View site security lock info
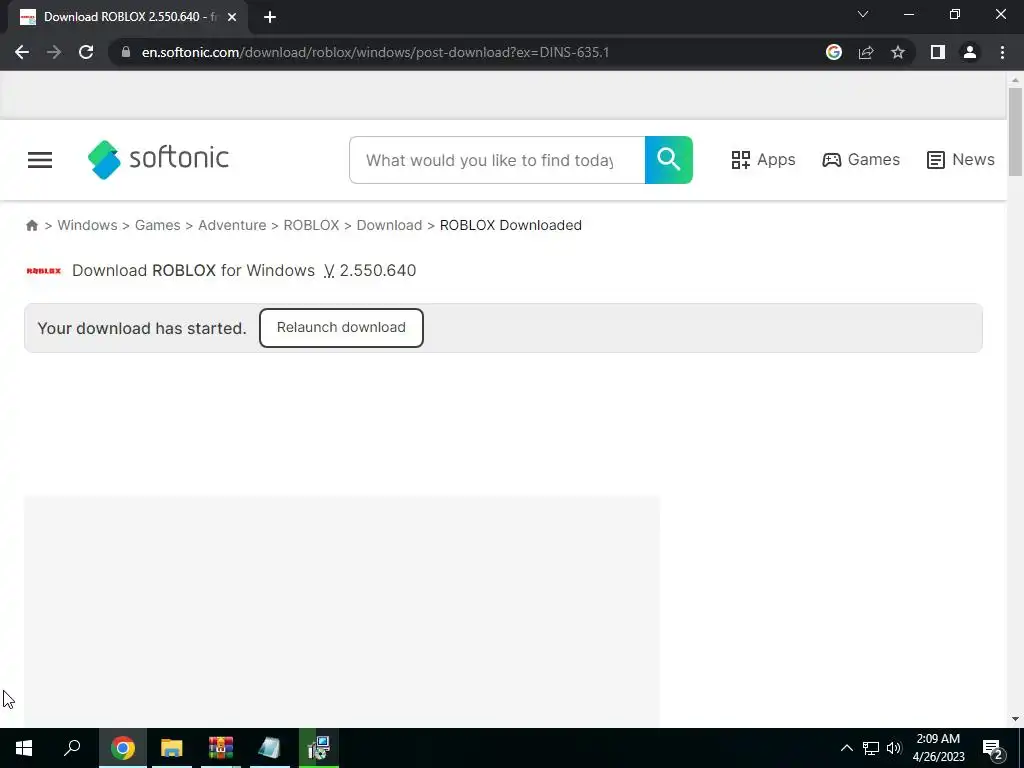The width and height of the screenshot is (1024, 768). 126,52
